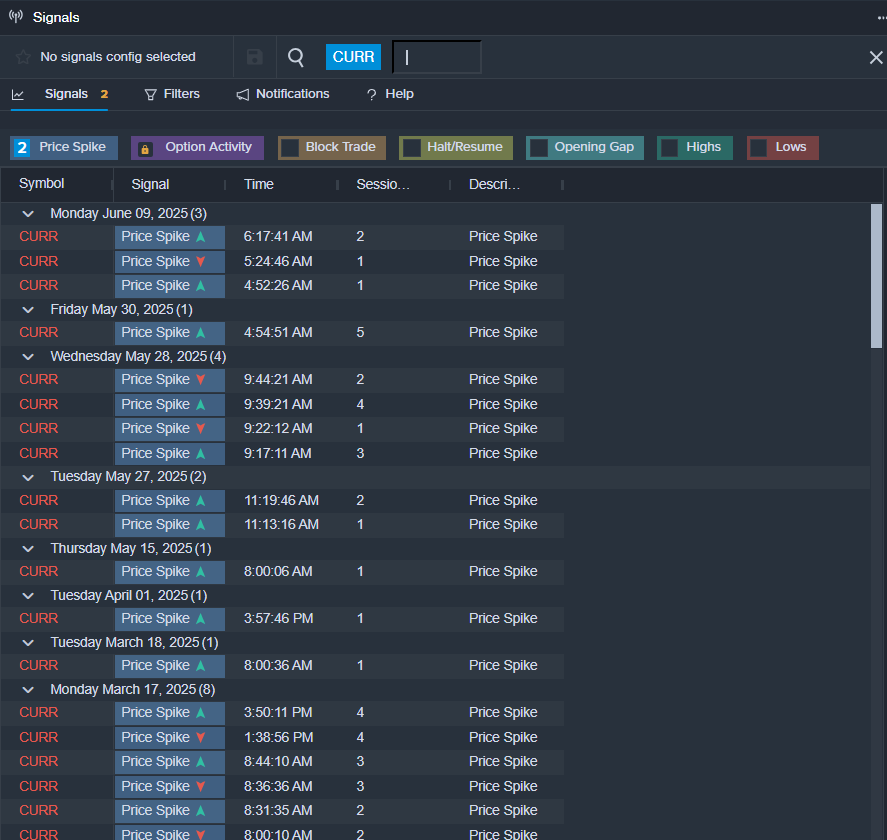Viewport: 887px width, 840px height.
Task: Click the 8:00:06 AM time cell
Action: [x=278, y=572]
